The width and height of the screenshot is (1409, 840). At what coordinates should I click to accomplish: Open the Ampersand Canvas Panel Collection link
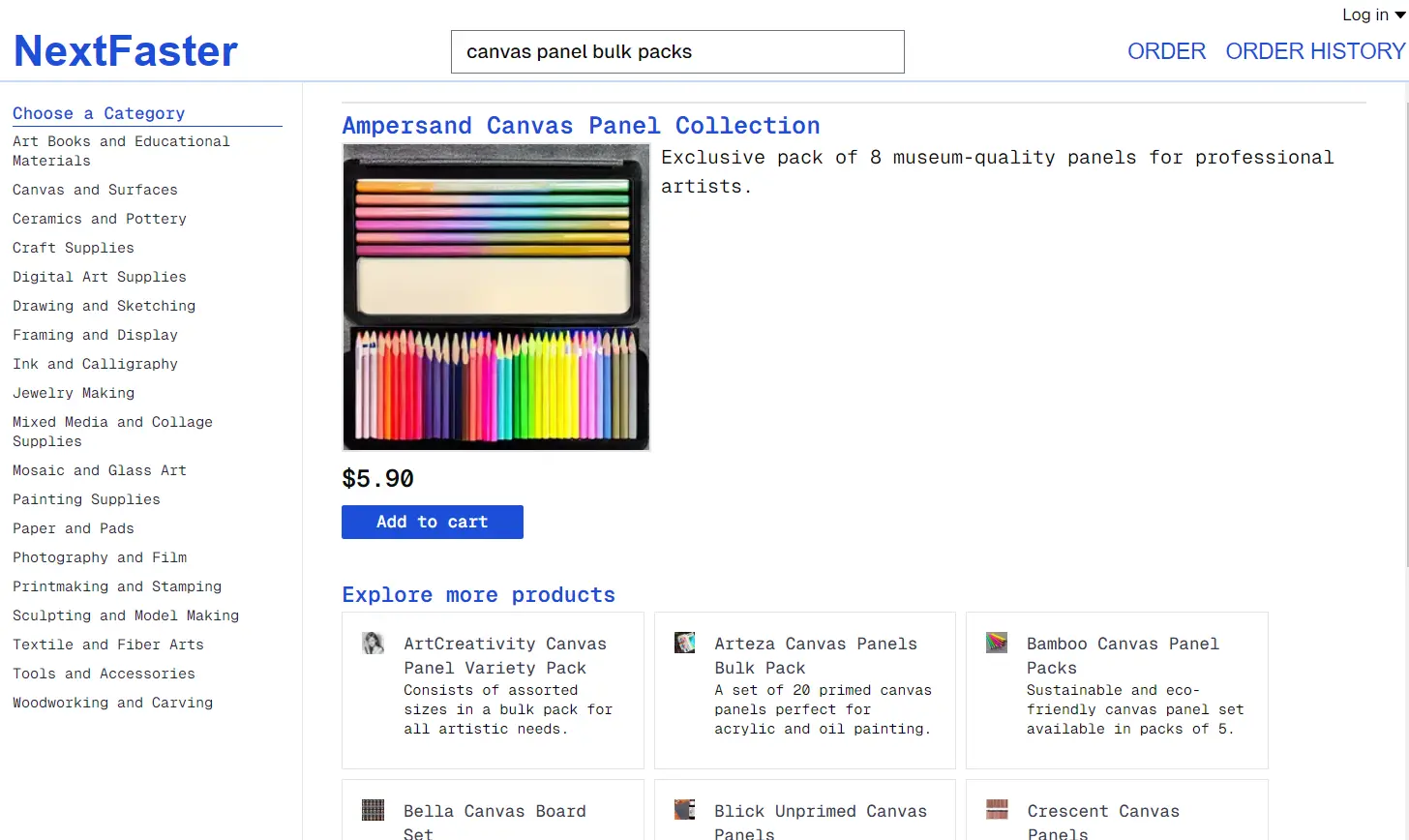coord(581,125)
